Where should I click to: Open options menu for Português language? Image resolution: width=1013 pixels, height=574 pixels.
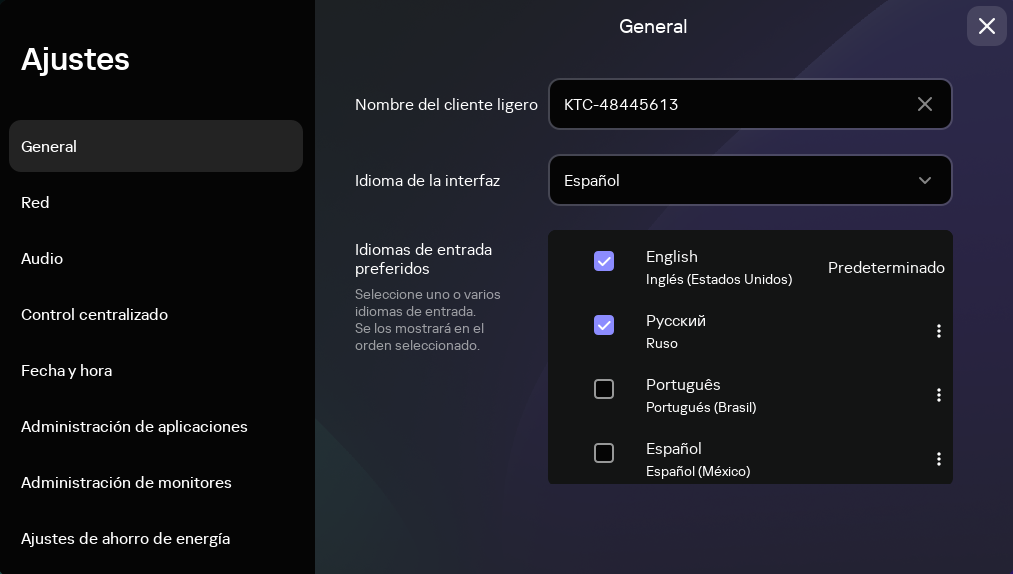point(938,395)
